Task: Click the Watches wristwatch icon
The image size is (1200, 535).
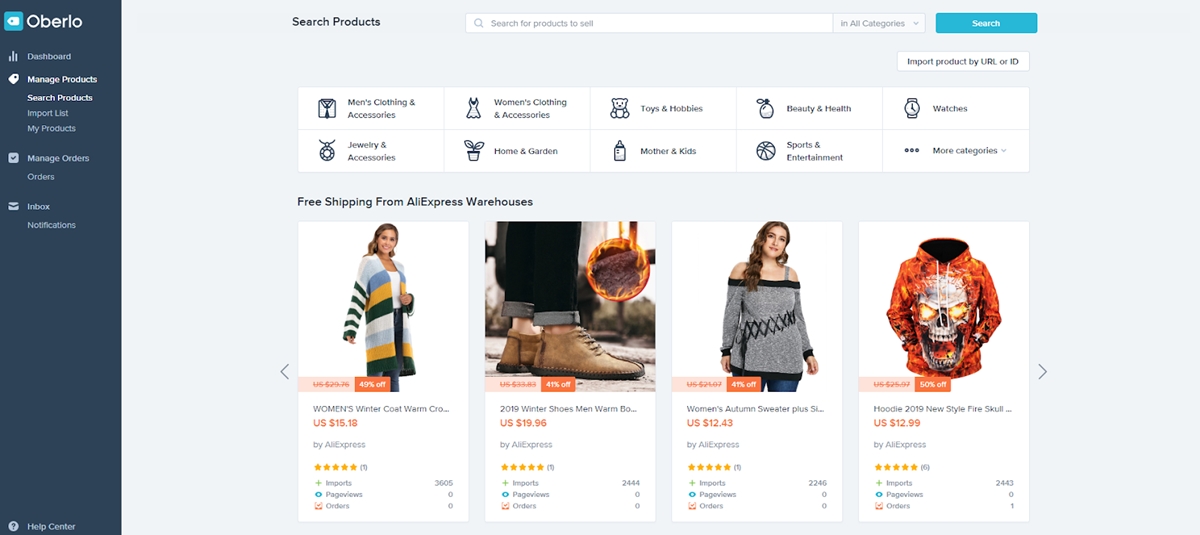Action: (x=912, y=108)
